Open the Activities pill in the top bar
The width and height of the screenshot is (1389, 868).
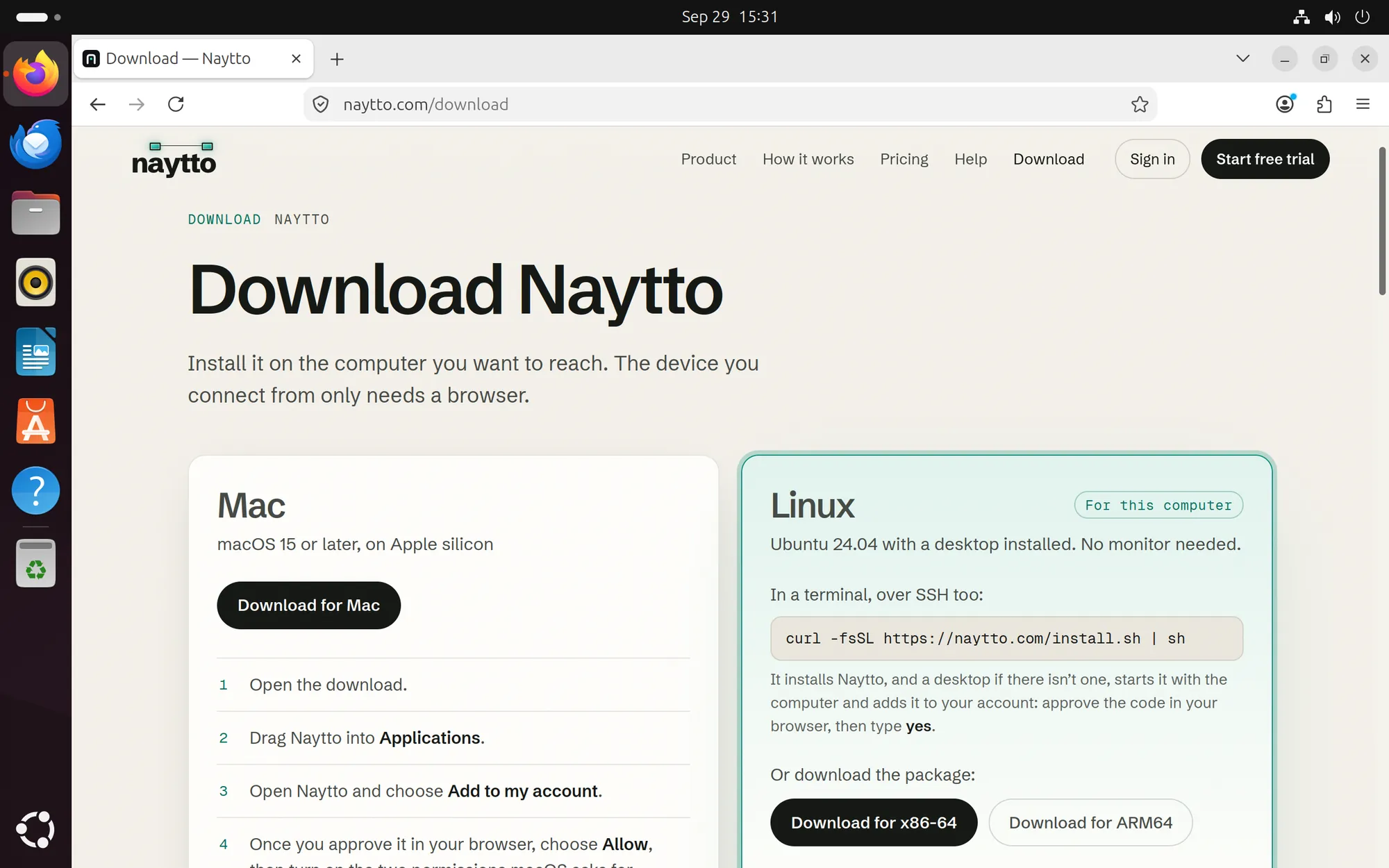coord(38,17)
